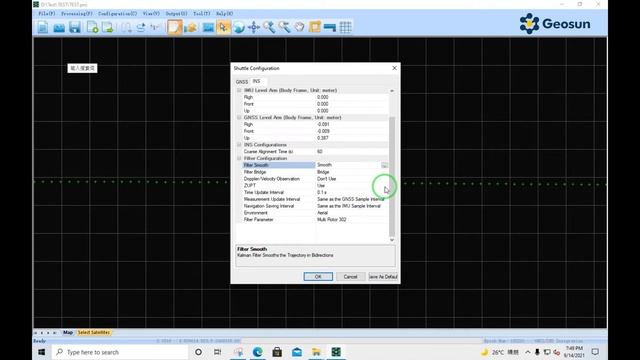Select the highlighted pointer selection tool
Viewport: 640px width, 360px height.
(x=223, y=27)
